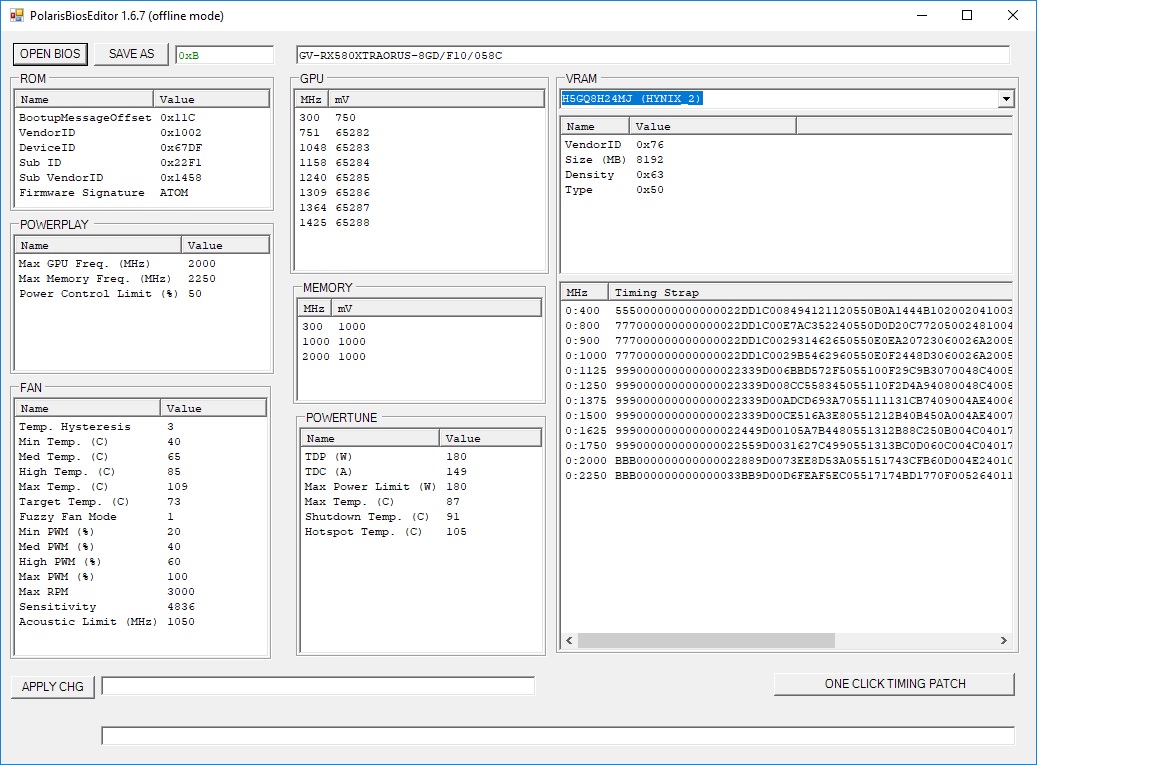This screenshot has width=1152, height=765.
Task: Click the OPEN BIOS button
Action: (50, 54)
